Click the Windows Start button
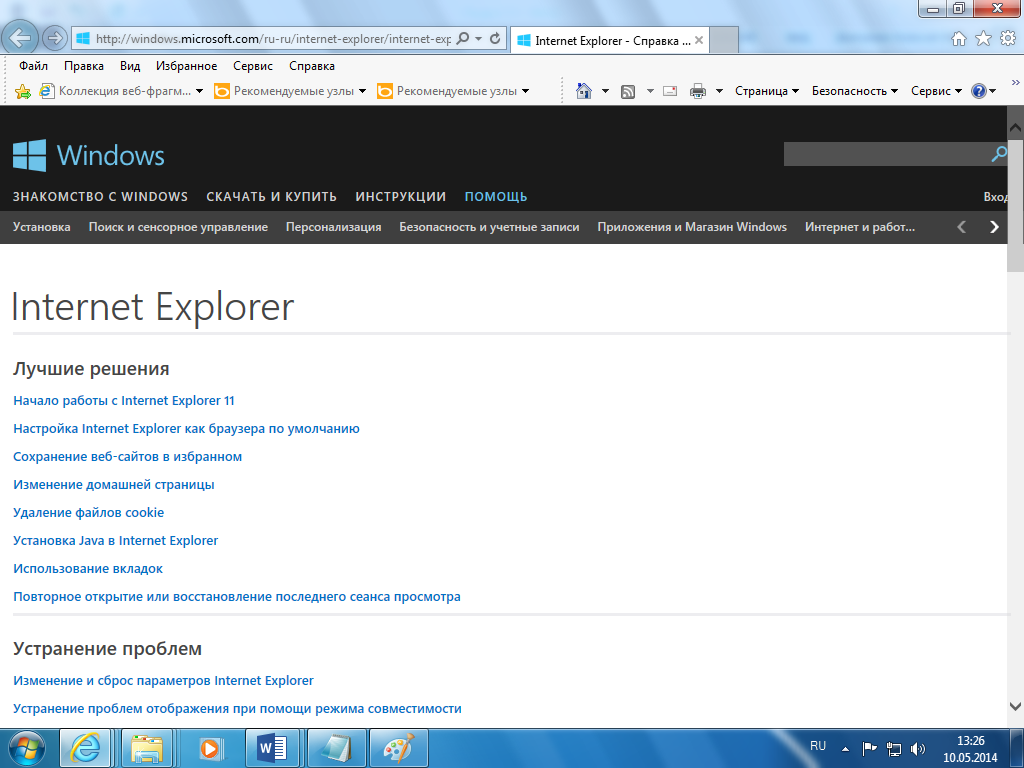The height and width of the screenshot is (768, 1024). coord(26,748)
